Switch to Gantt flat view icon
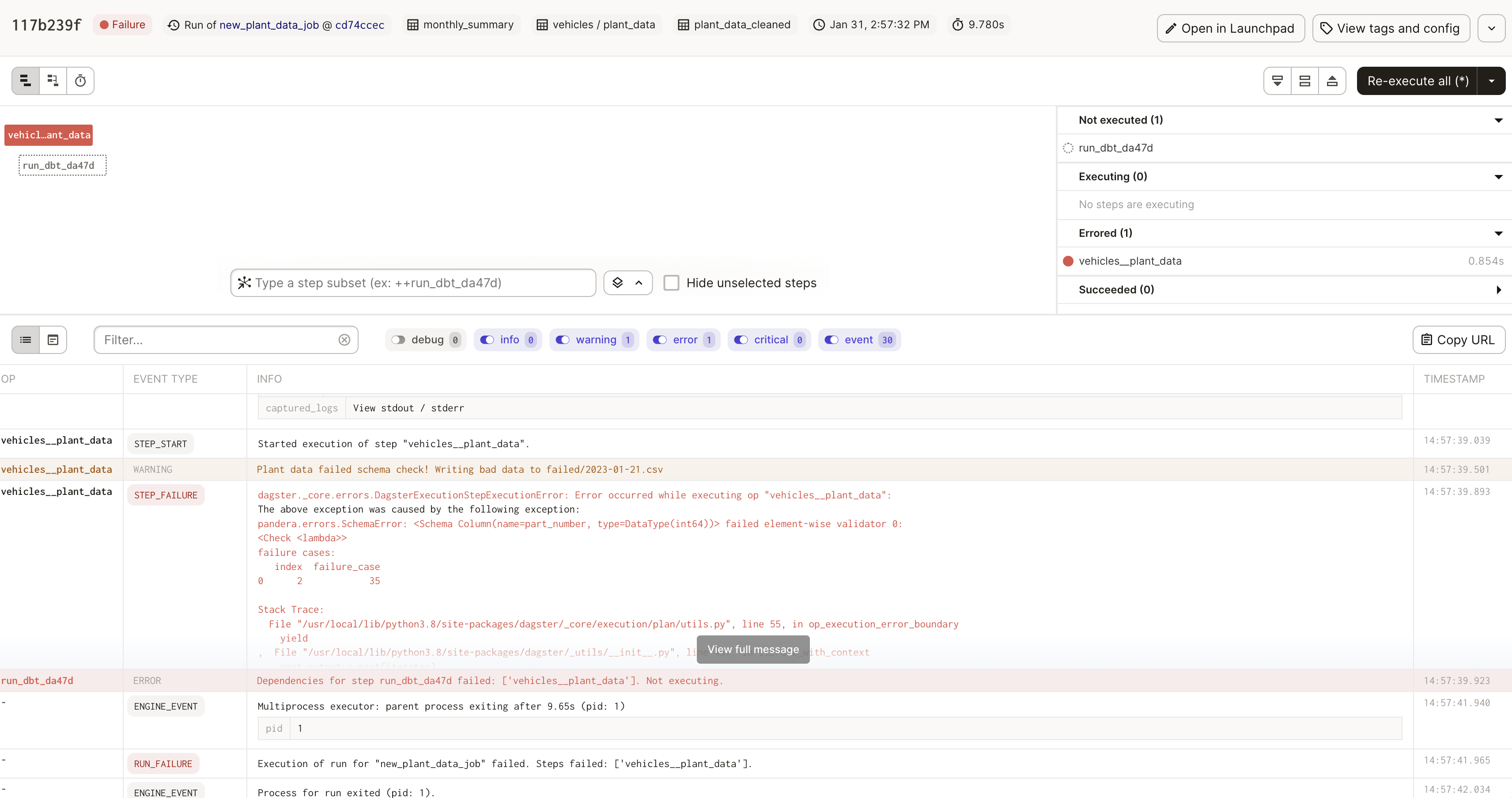The image size is (1512, 798). (x=25, y=80)
